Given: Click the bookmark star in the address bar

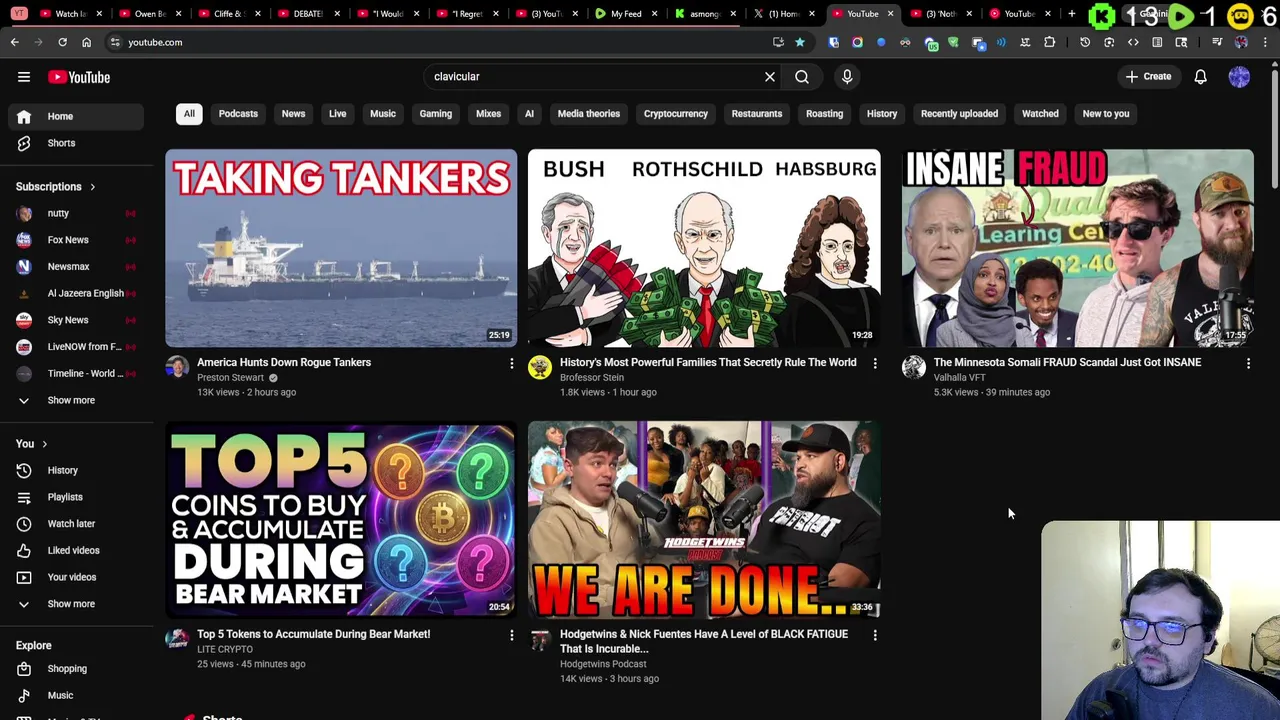Looking at the screenshot, I should click(x=800, y=42).
